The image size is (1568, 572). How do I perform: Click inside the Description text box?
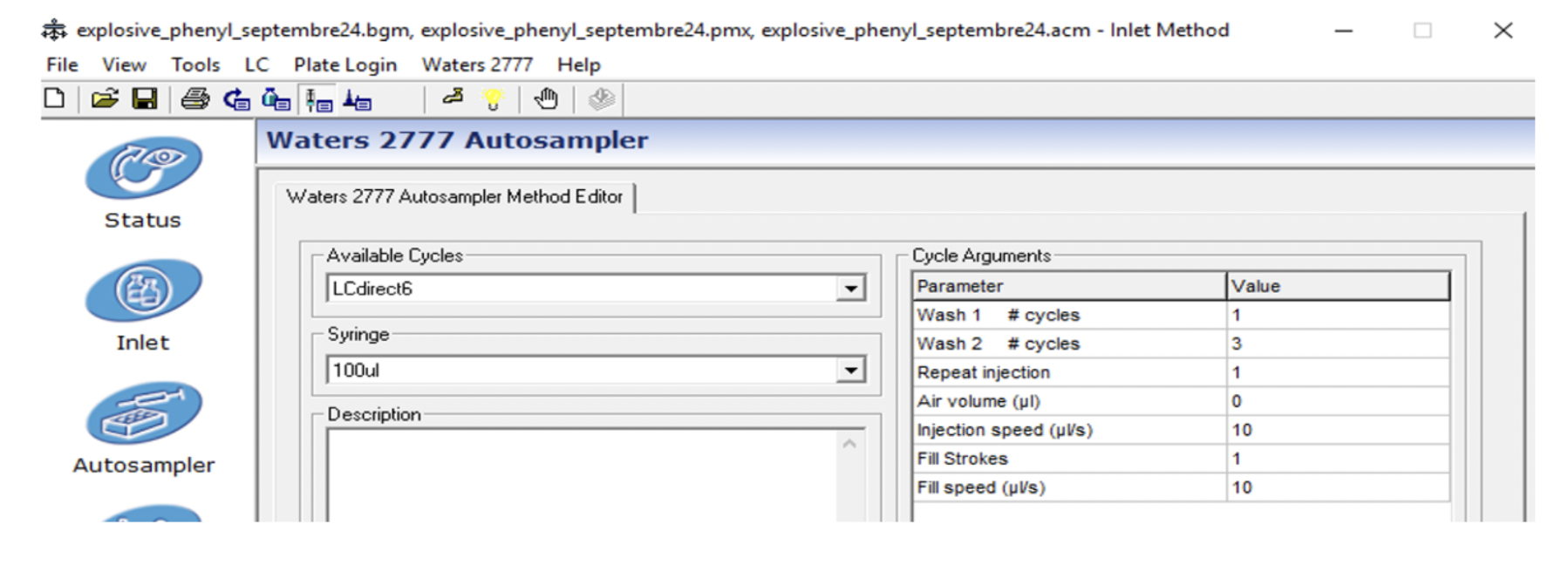580,475
